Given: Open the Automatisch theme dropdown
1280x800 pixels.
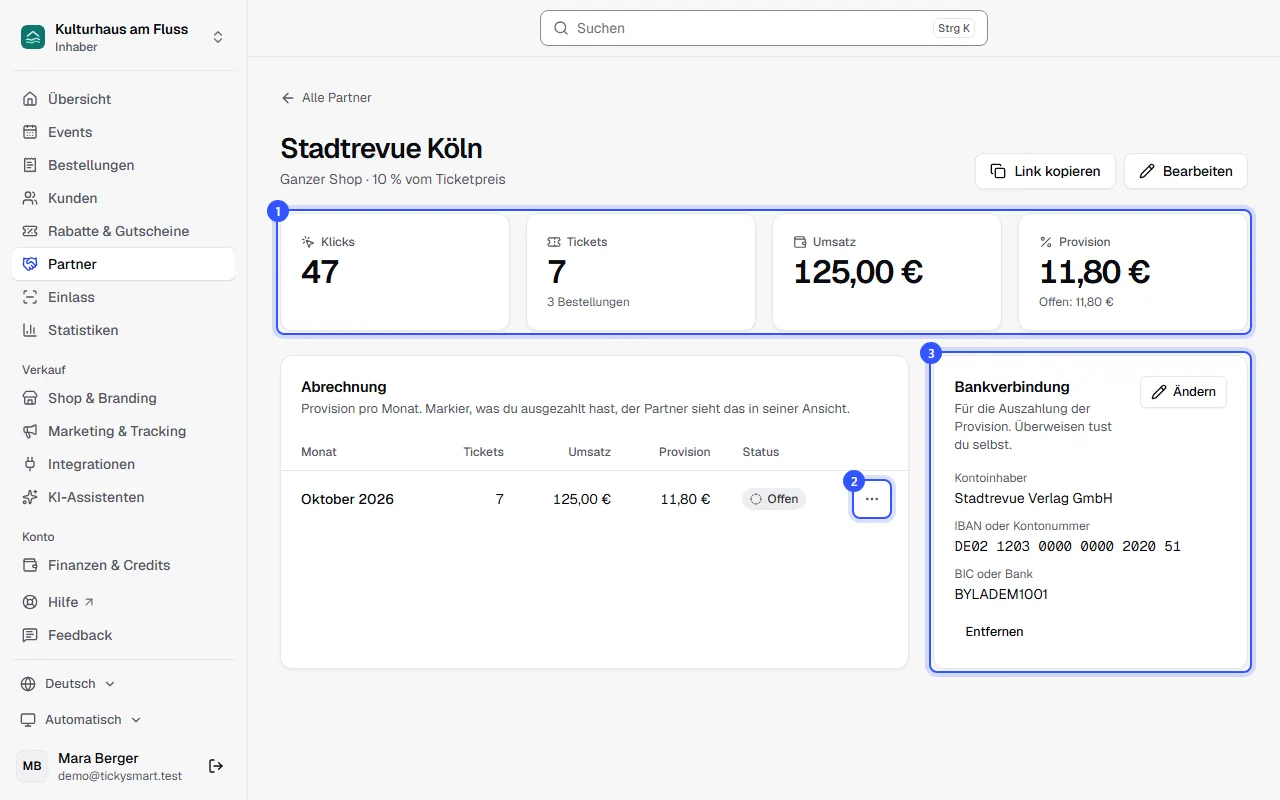Looking at the screenshot, I should (x=81, y=720).
